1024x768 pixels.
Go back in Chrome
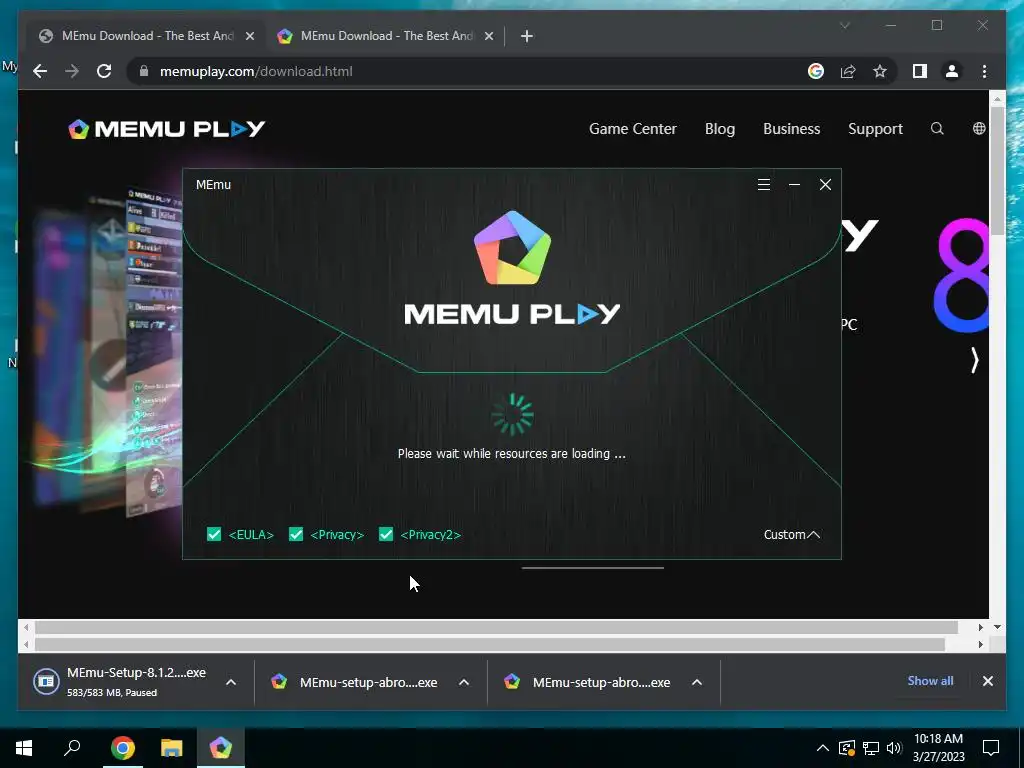pos(40,71)
